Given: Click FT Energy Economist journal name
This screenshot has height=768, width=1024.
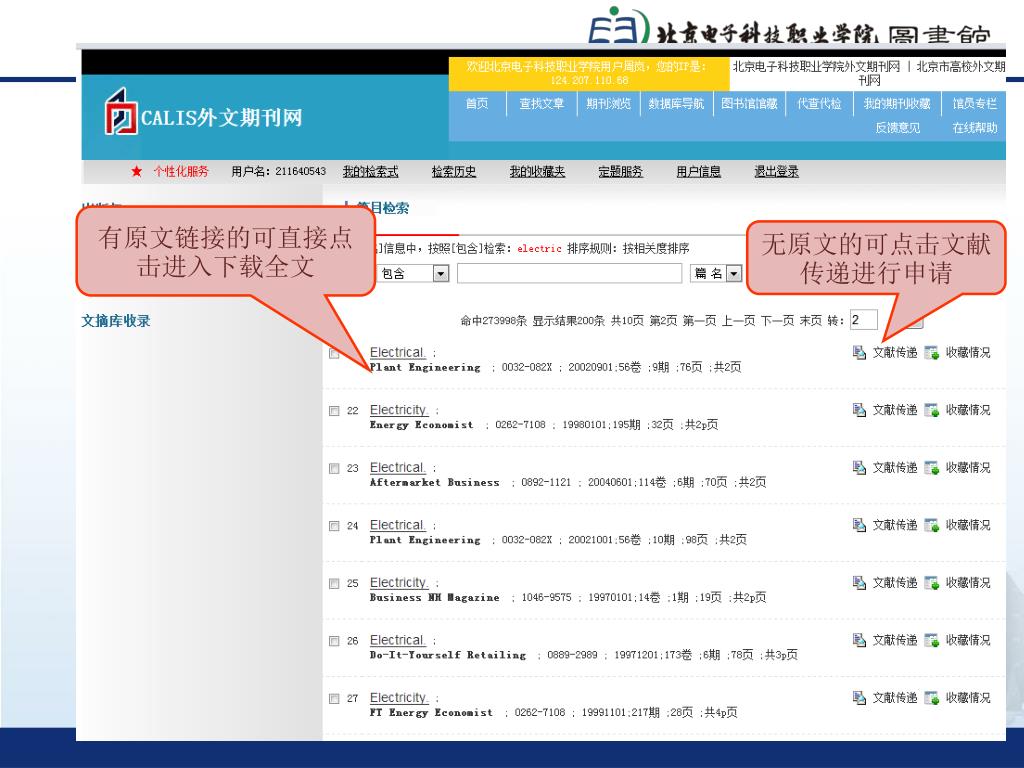Looking at the screenshot, I should pyautogui.click(x=431, y=712).
